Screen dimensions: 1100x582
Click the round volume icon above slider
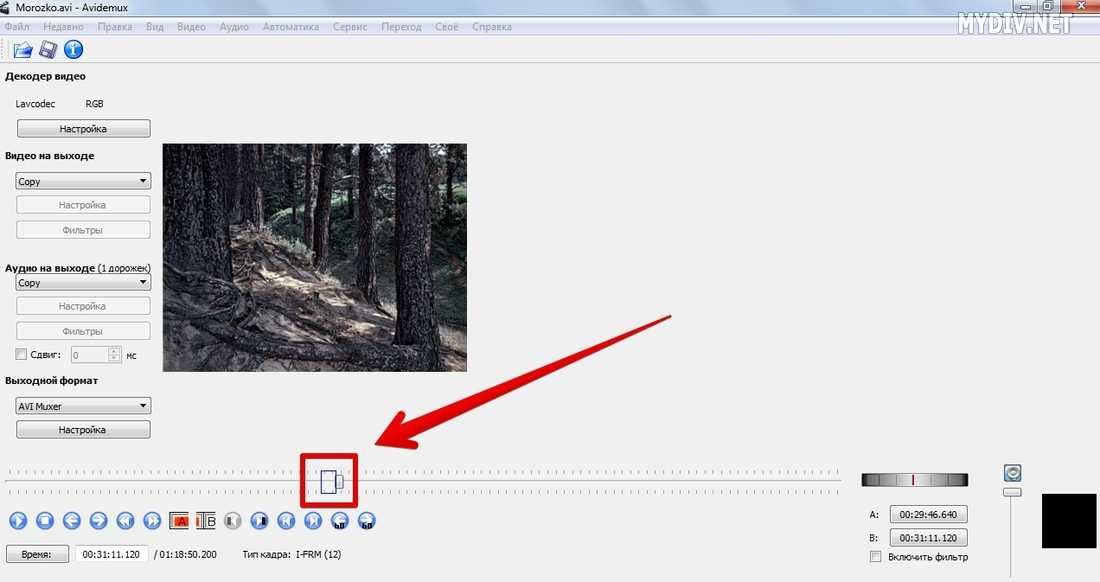tap(1012, 473)
